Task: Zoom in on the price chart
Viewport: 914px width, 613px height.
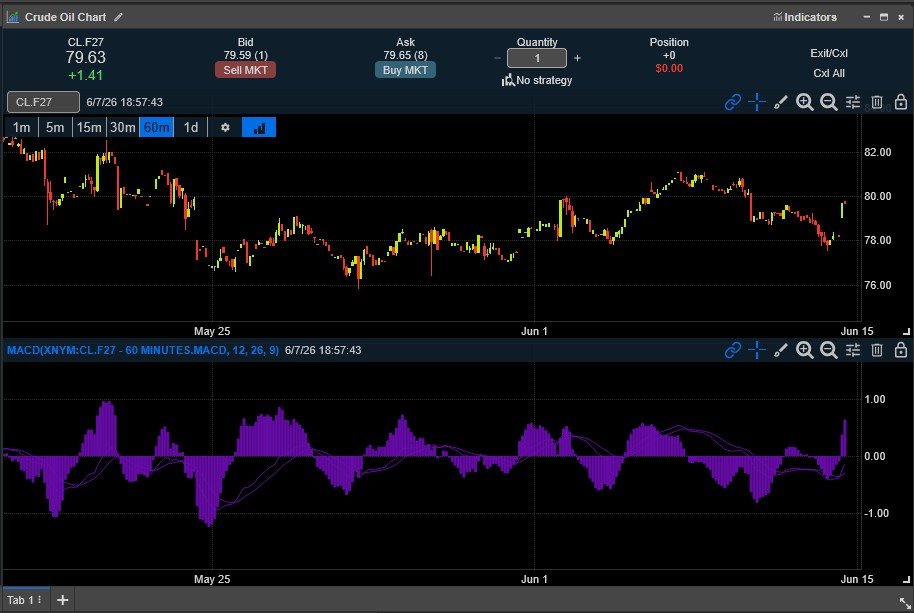Action: pos(804,102)
